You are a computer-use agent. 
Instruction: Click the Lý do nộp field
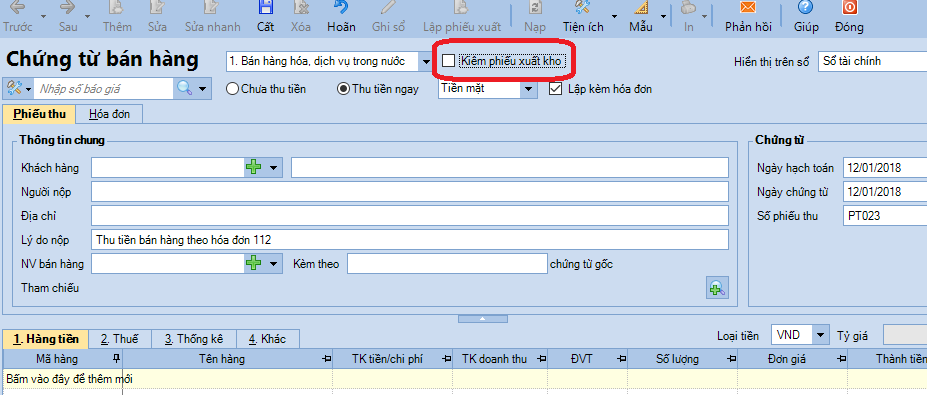(x=410, y=239)
